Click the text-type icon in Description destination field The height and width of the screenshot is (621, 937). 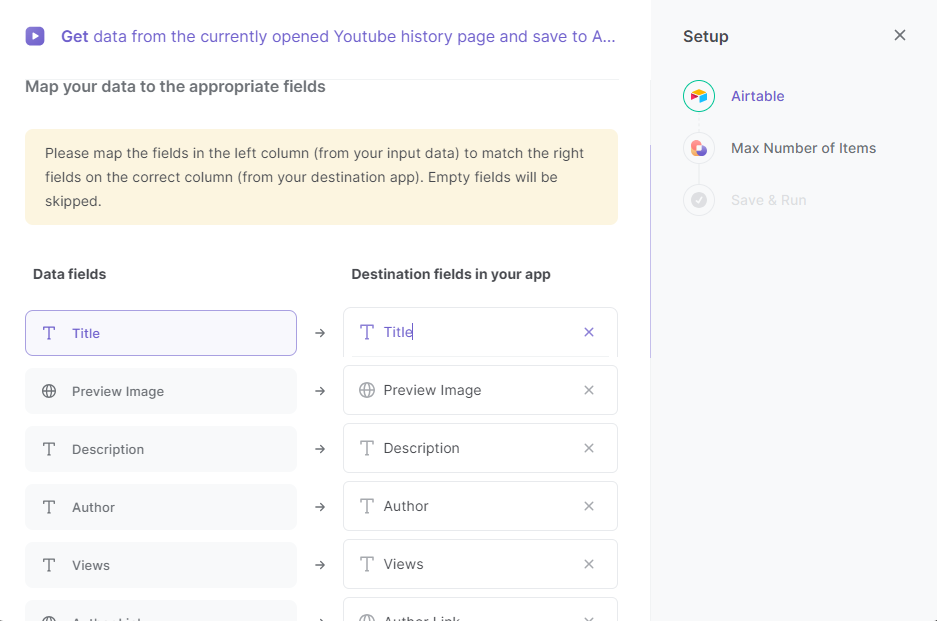click(367, 448)
